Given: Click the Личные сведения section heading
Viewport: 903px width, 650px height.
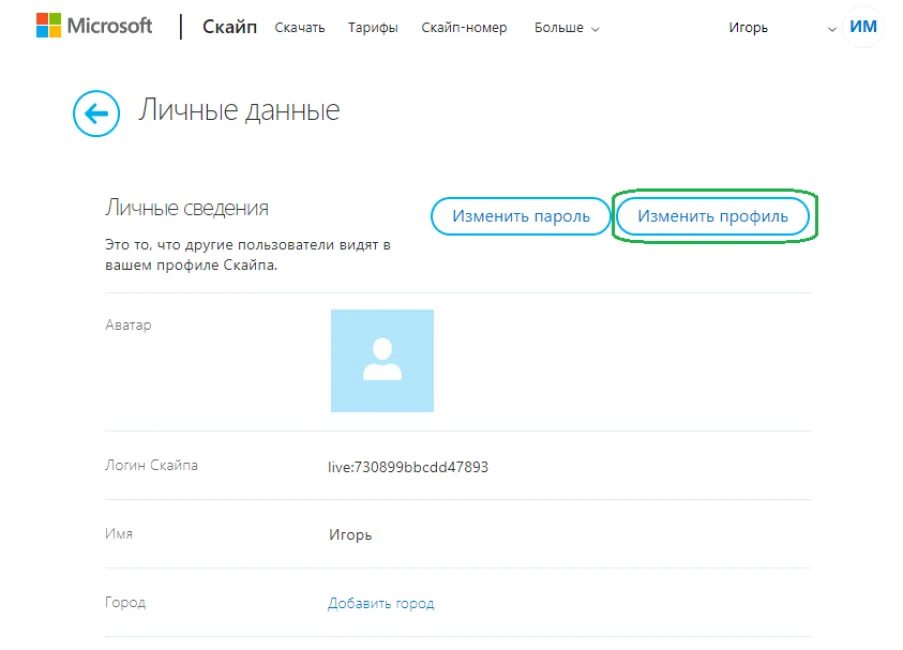Looking at the screenshot, I should pyautogui.click(x=187, y=208).
